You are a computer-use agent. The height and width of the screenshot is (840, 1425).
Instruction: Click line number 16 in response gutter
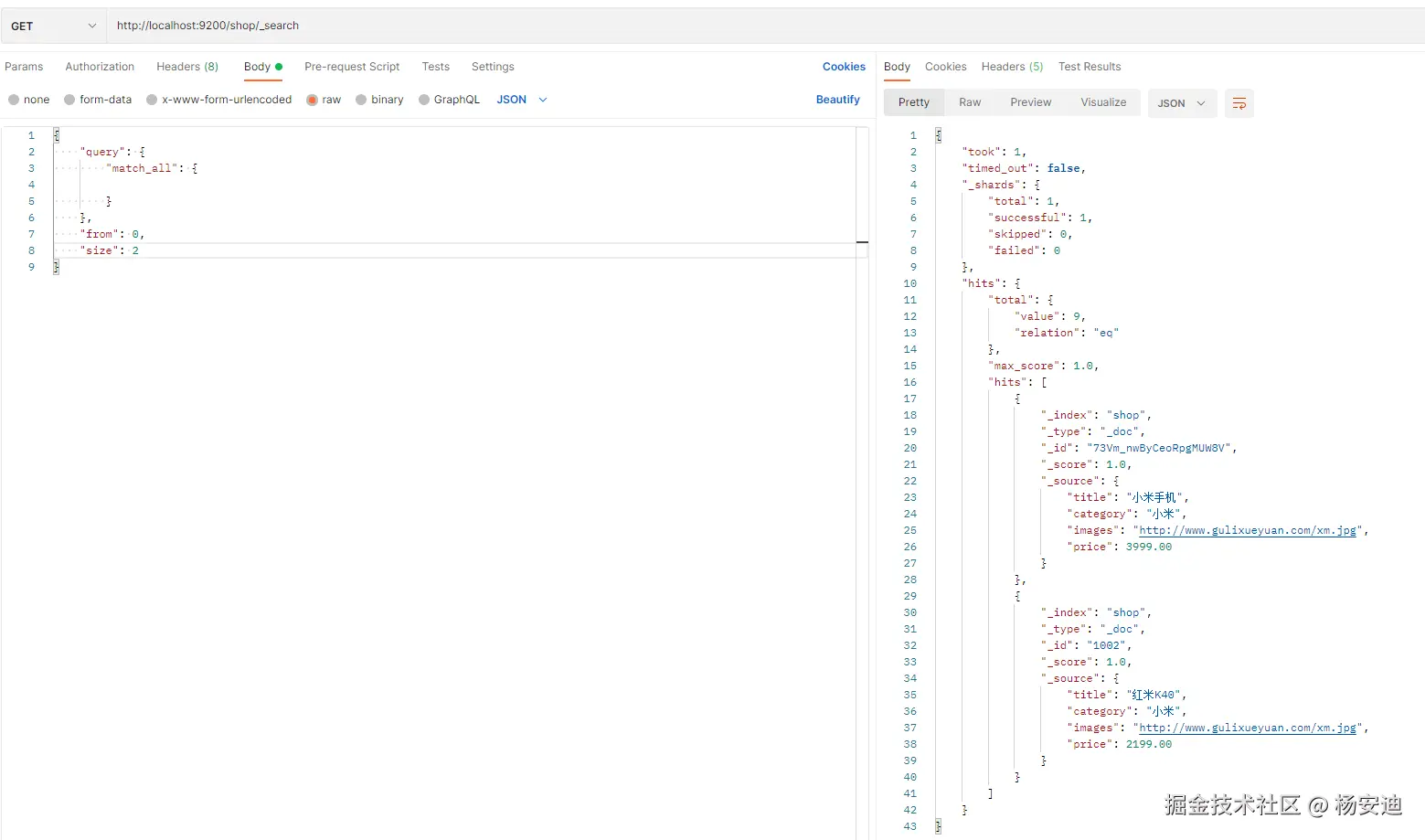point(909,382)
